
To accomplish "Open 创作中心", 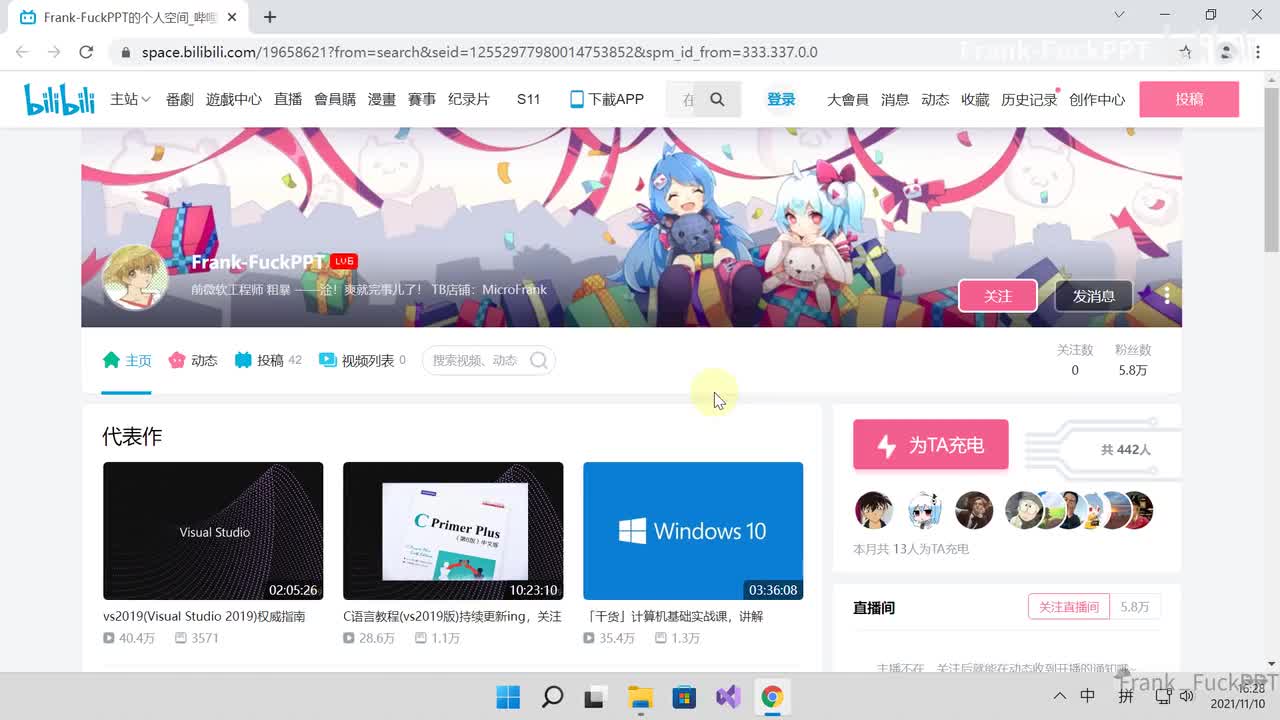I will click(x=1097, y=99).
